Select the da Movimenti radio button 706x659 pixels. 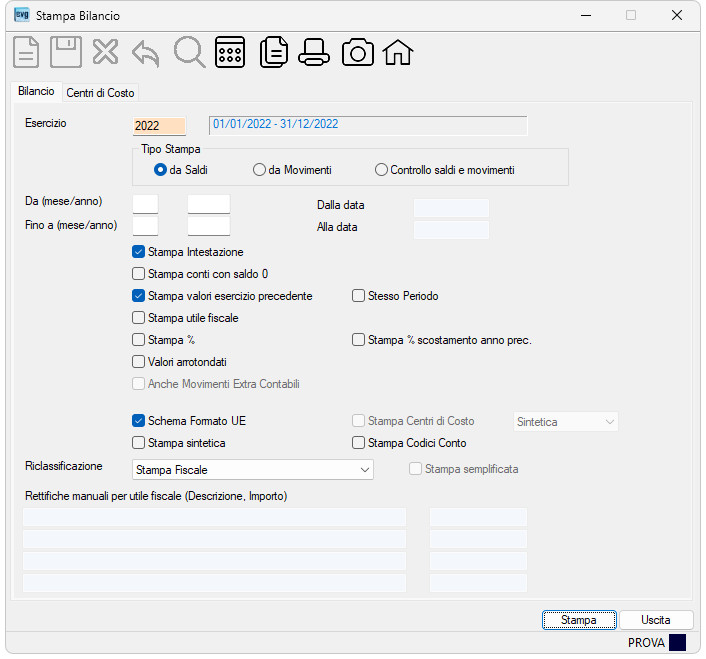(259, 170)
